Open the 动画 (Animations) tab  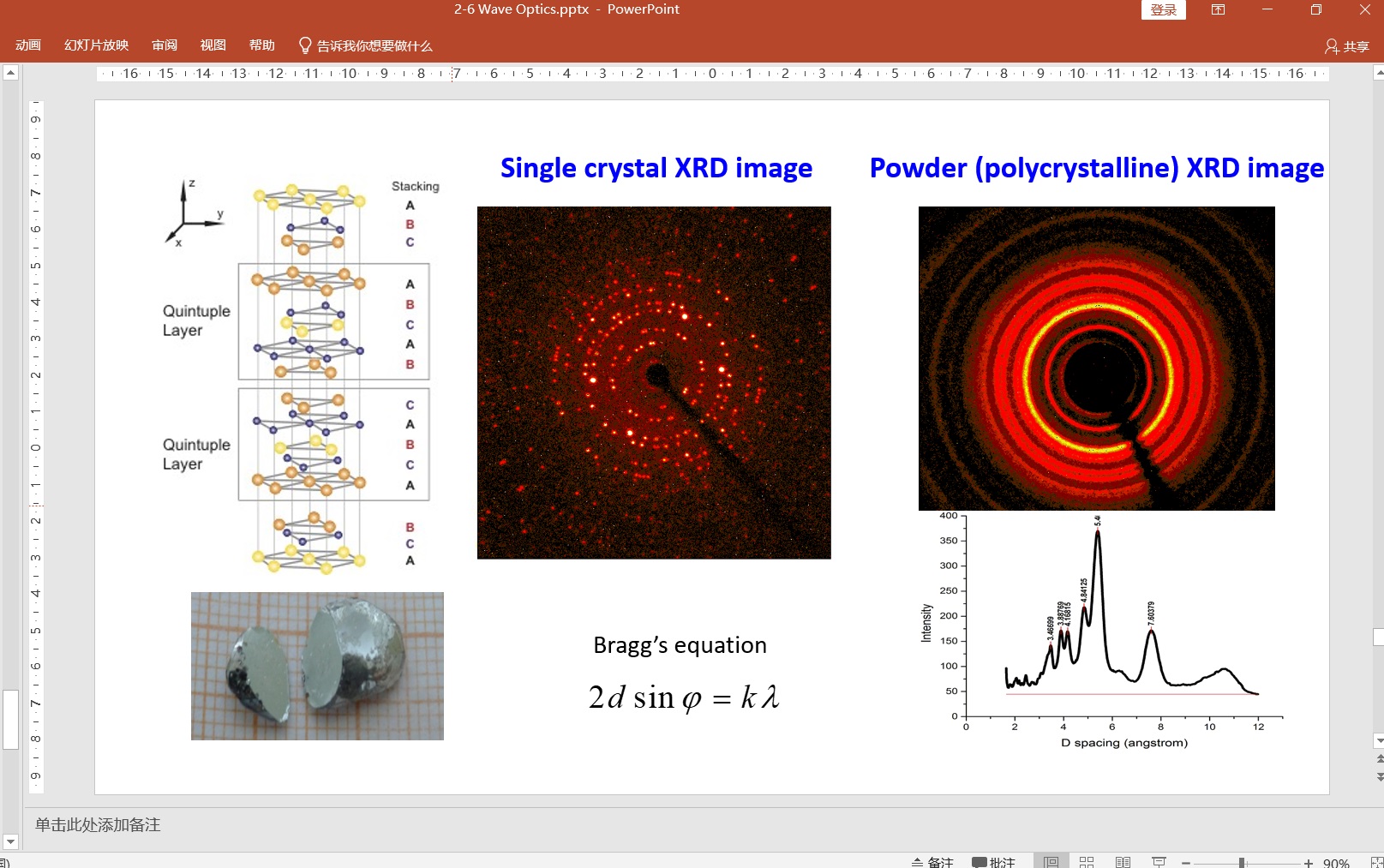coord(28,45)
